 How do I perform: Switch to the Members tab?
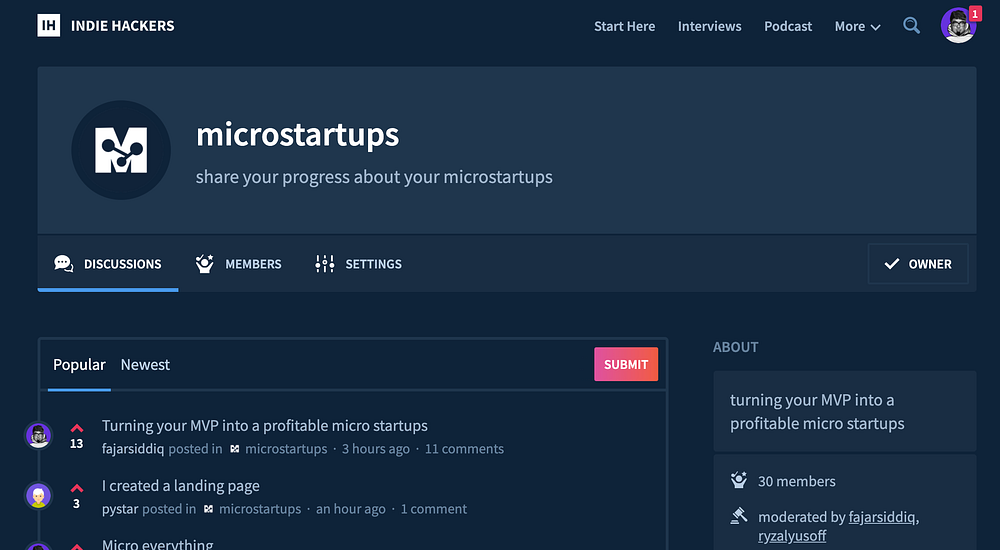(239, 264)
